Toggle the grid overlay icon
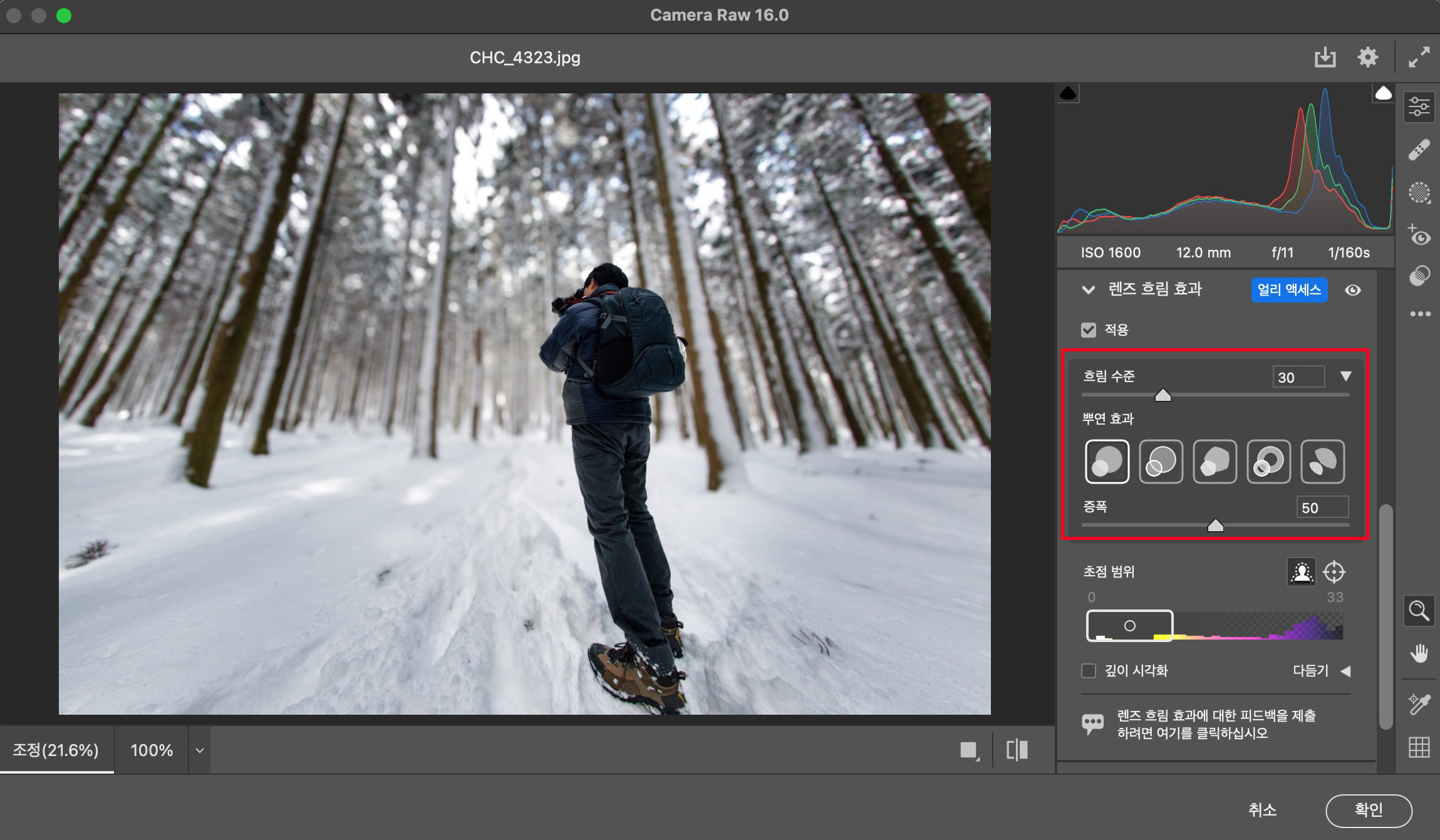 point(1419,747)
